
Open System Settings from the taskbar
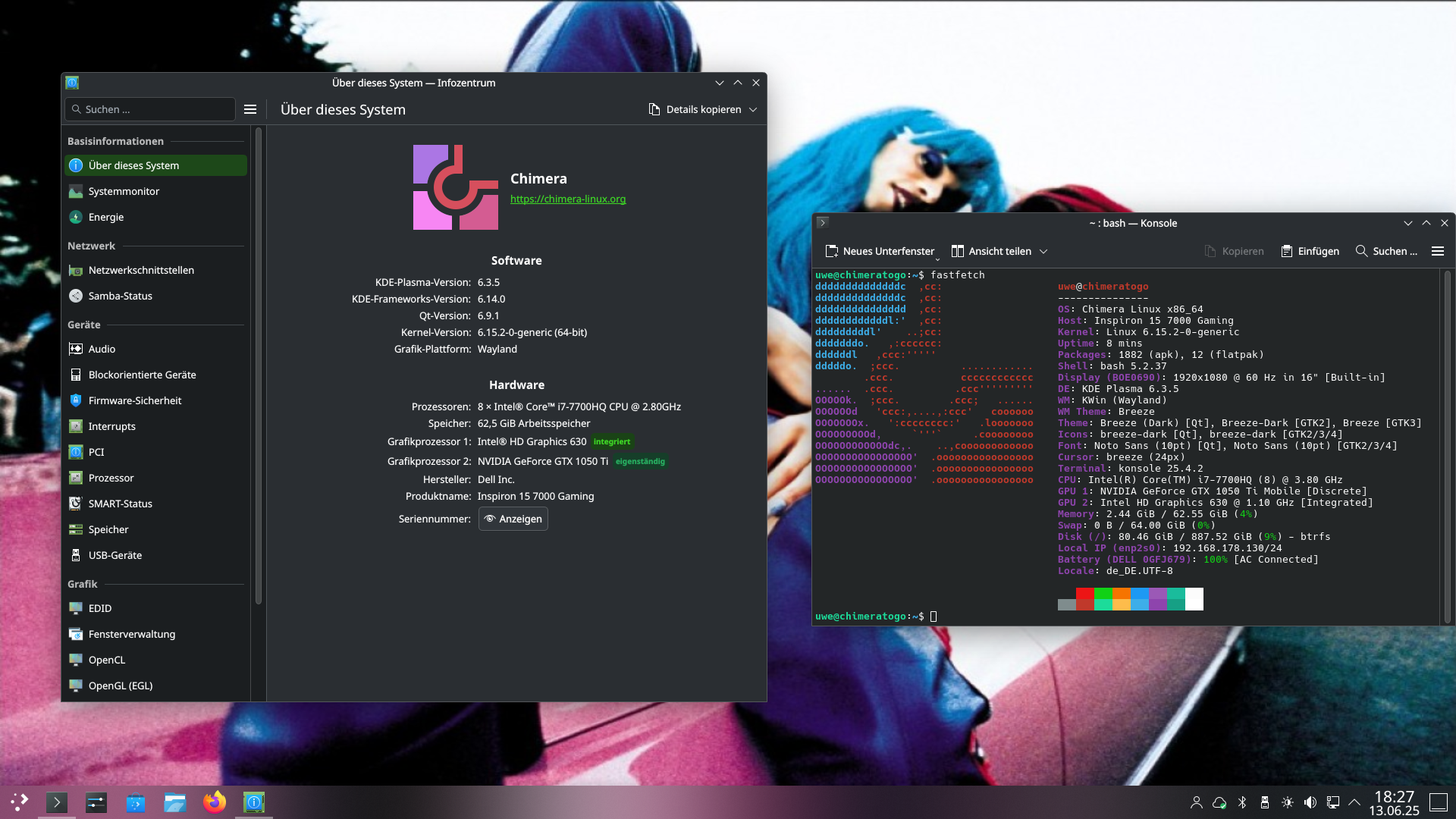pos(96,802)
